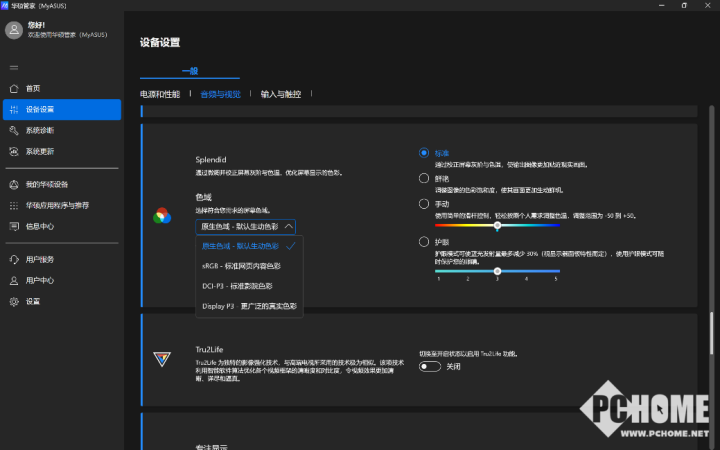Click the eye care level slider handle
720x450 pixels.
pyautogui.click(x=497, y=271)
